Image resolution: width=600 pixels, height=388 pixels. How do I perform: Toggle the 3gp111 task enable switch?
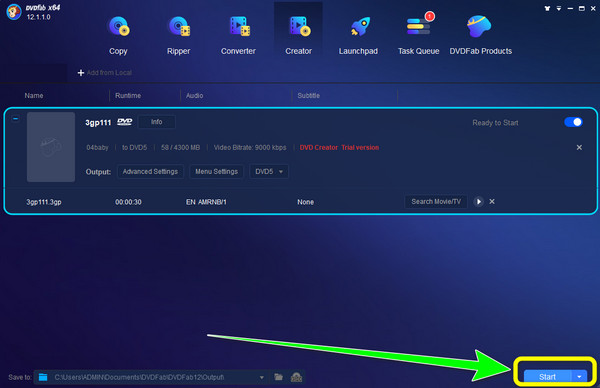(x=573, y=122)
